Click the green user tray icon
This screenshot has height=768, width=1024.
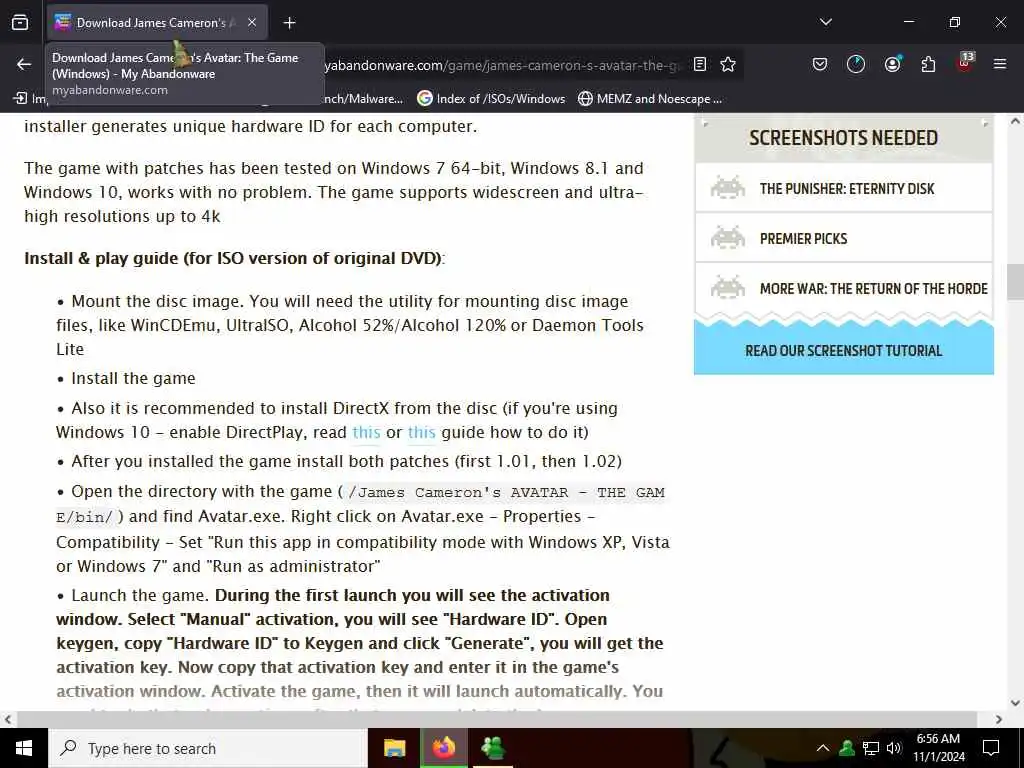point(847,748)
